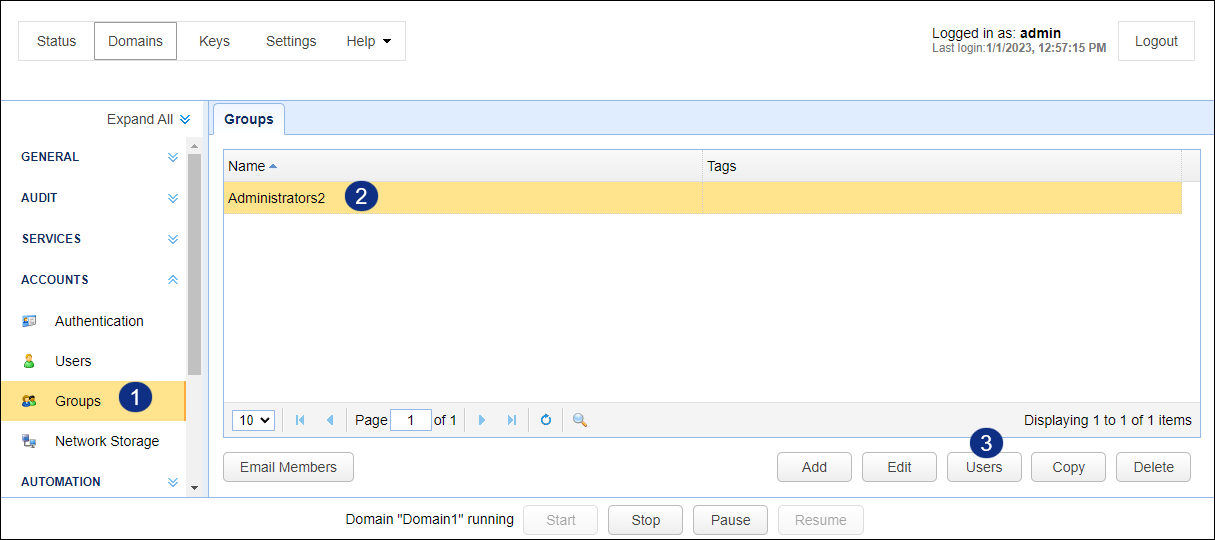Click the 'Displaying 1 to 1 of 1 items' text
Viewport: 1215px width, 540px height.
click(1108, 420)
